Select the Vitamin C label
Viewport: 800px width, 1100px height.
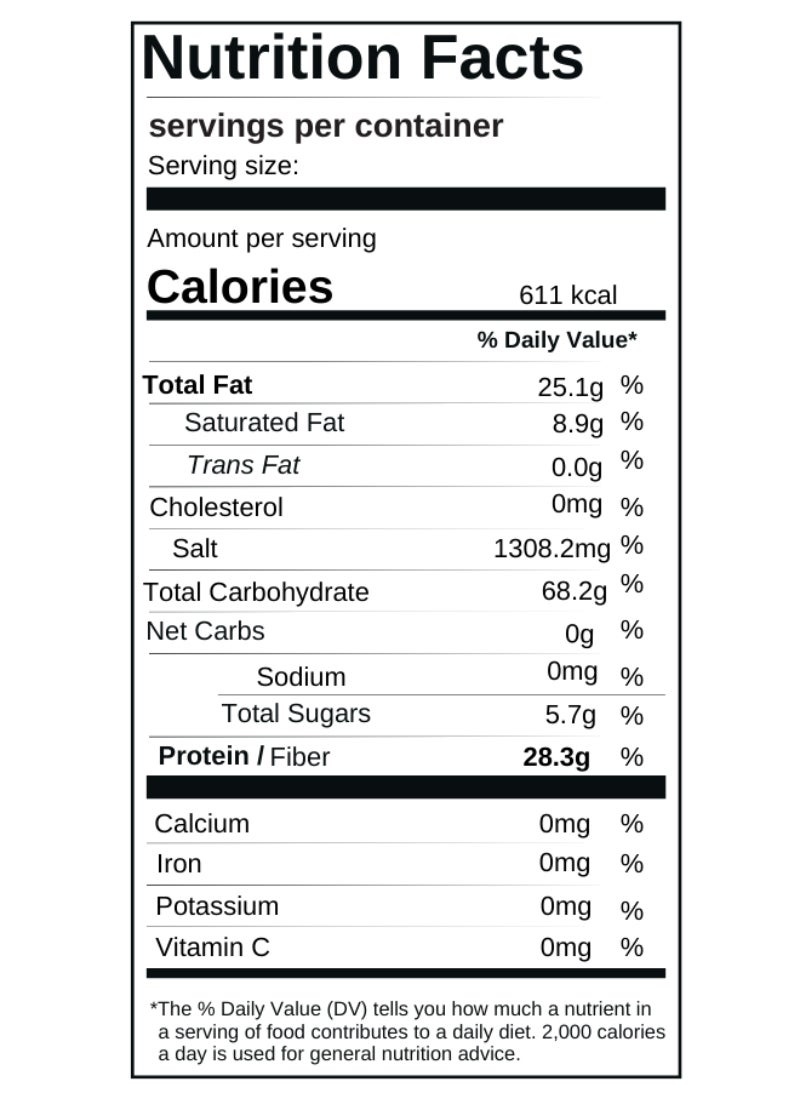212,947
